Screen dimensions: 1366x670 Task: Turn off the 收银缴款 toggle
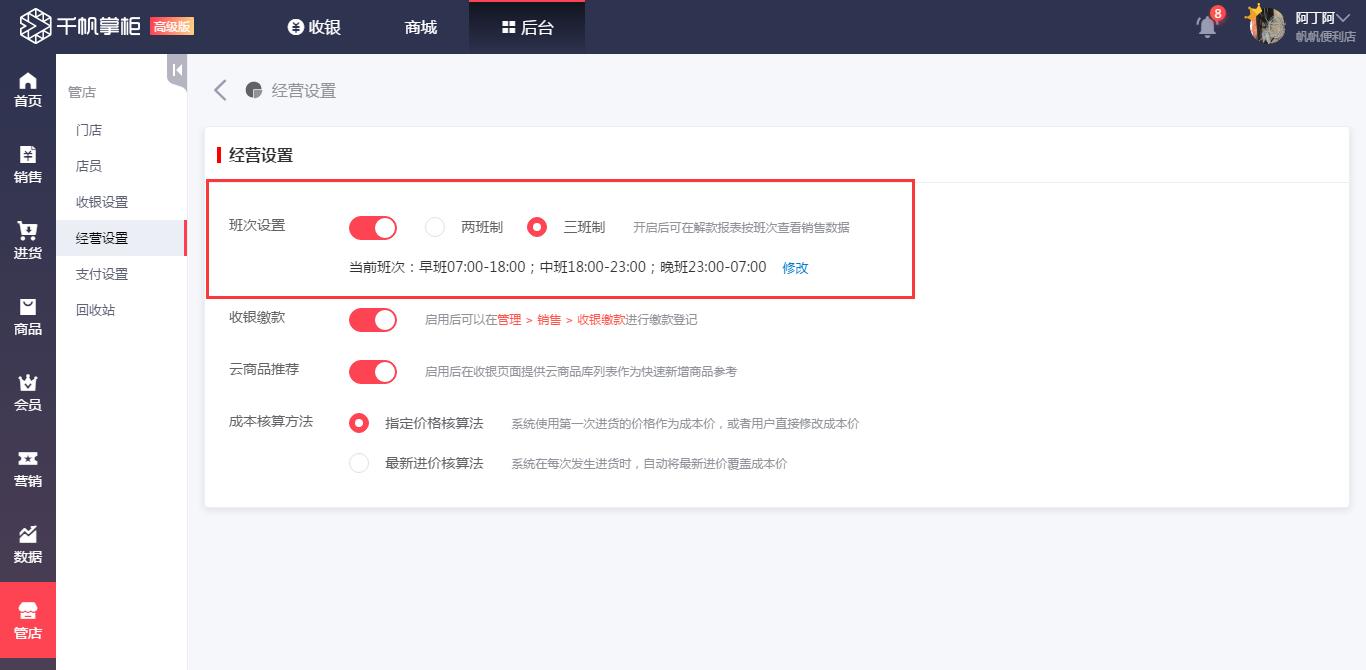[372, 318]
